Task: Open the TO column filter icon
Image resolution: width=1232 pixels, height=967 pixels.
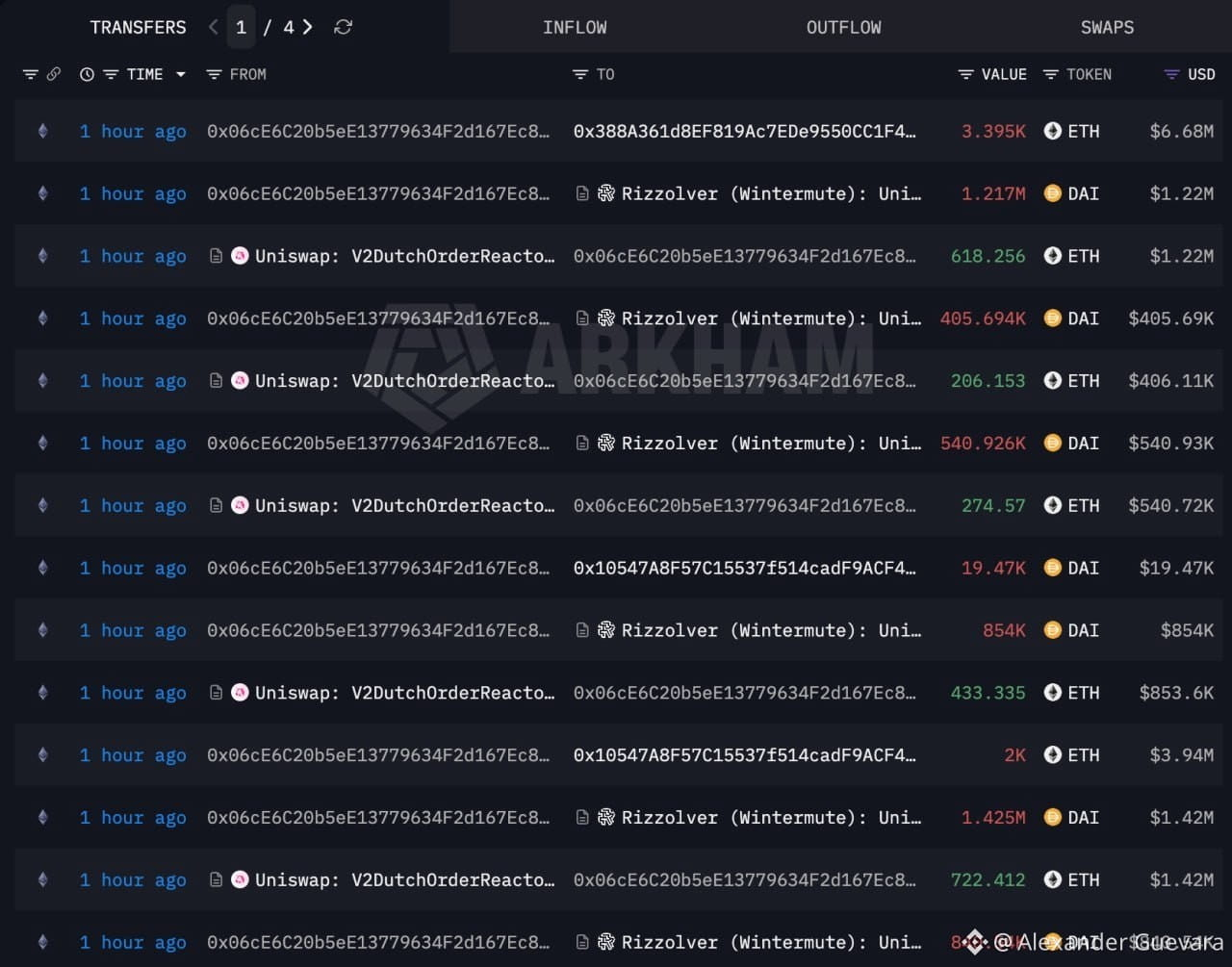Action: 580,74
